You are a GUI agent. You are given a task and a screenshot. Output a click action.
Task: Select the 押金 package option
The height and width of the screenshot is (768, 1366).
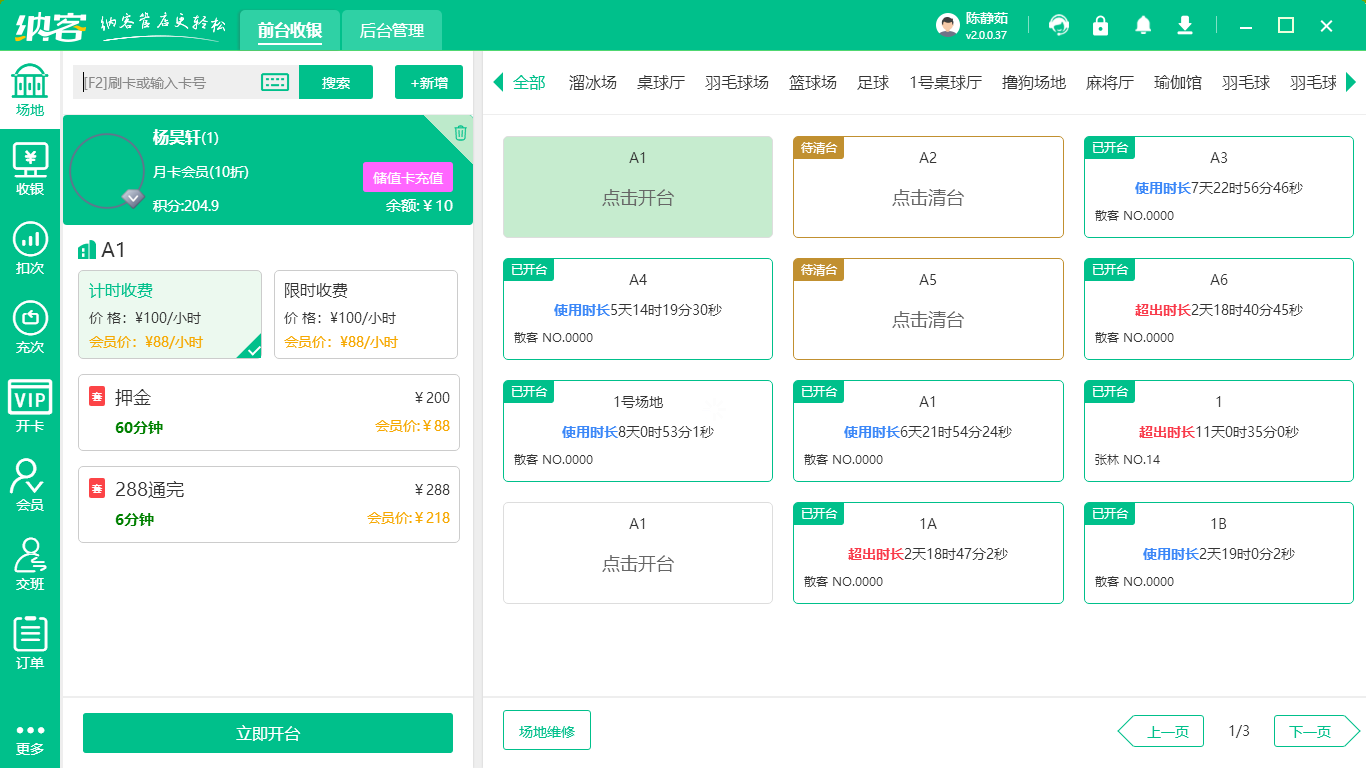coord(268,412)
